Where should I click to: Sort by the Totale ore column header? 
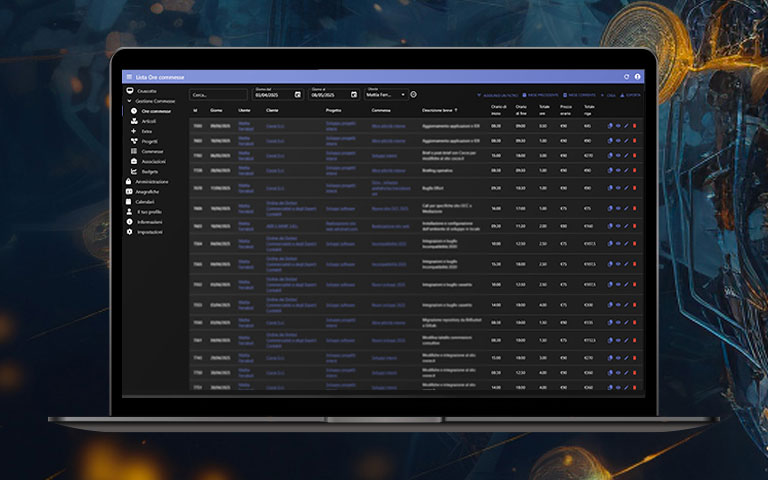pos(544,110)
